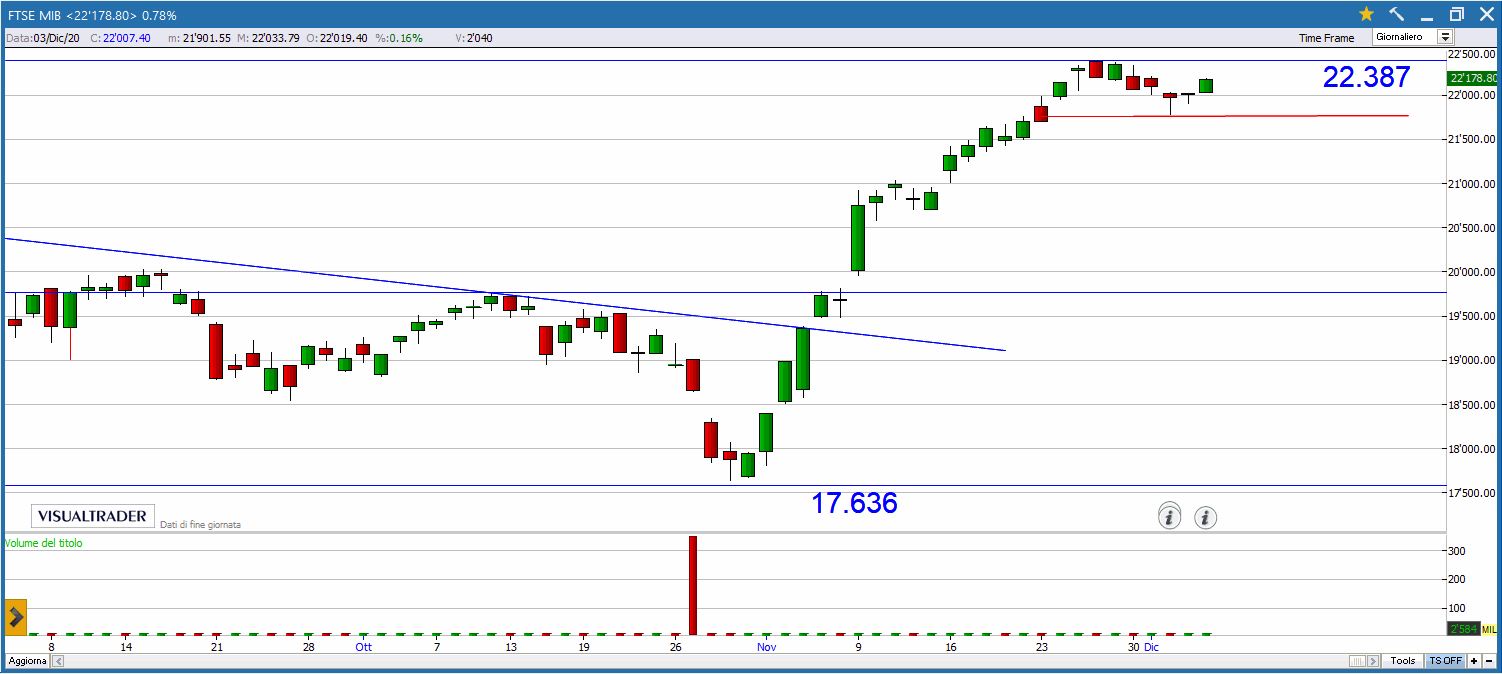Click the left info icon on chart
Screen dimensions: 1502x674
click(x=1169, y=517)
